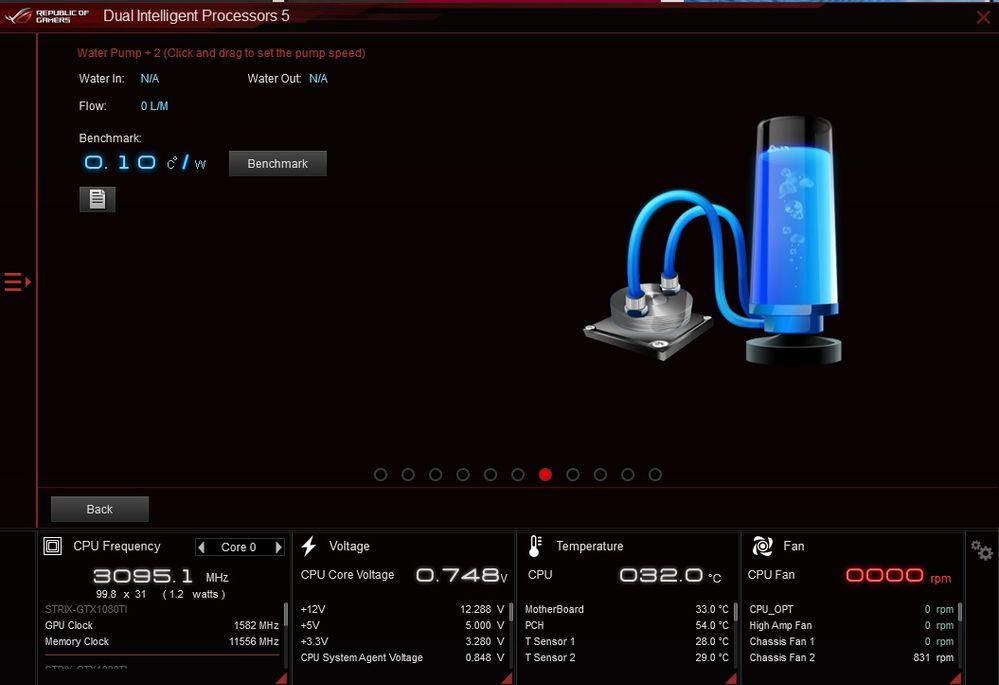Click the GPU Clock 1582 MHz row

point(162,626)
